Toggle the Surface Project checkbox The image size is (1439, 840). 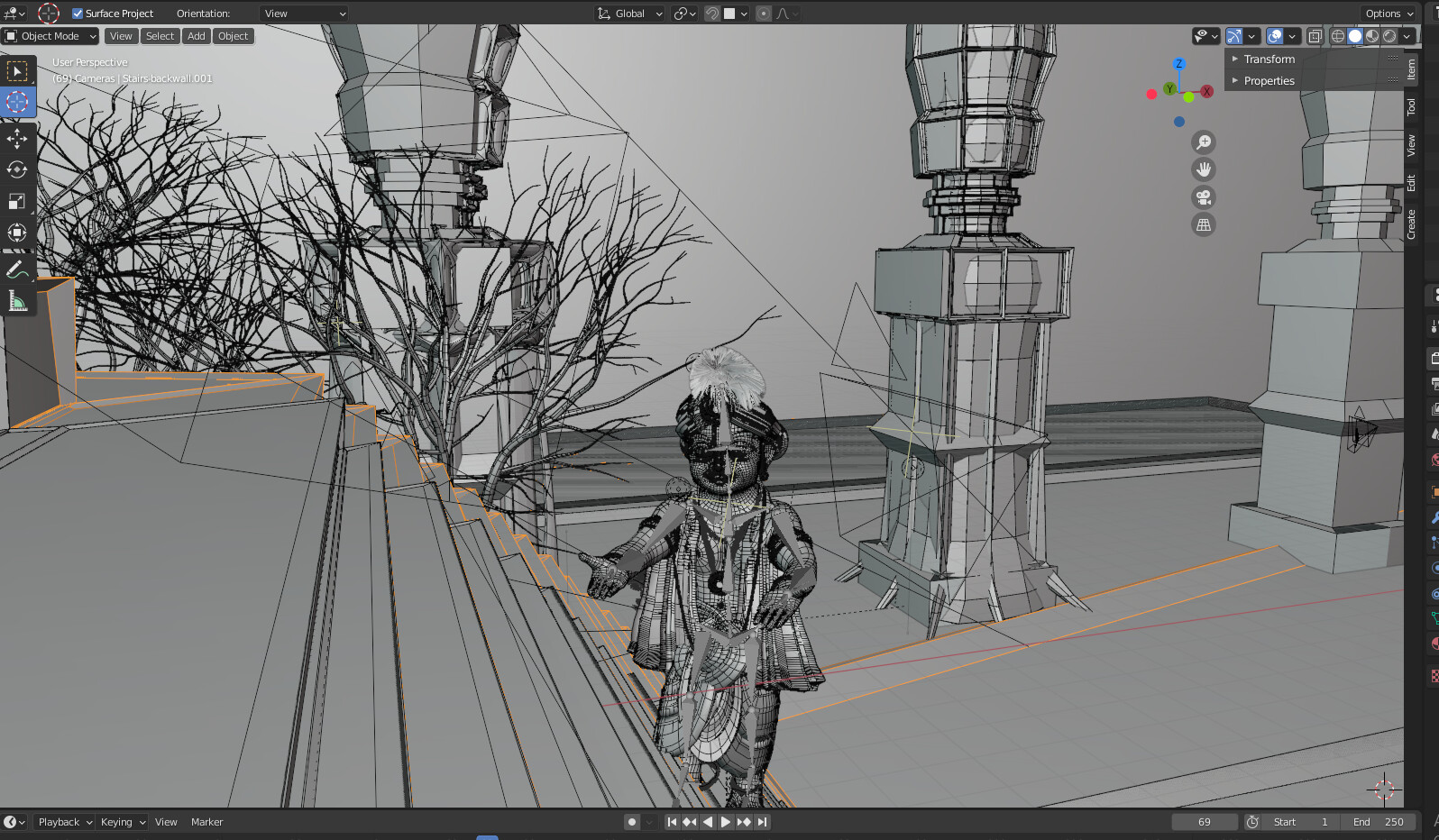click(x=78, y=14)
